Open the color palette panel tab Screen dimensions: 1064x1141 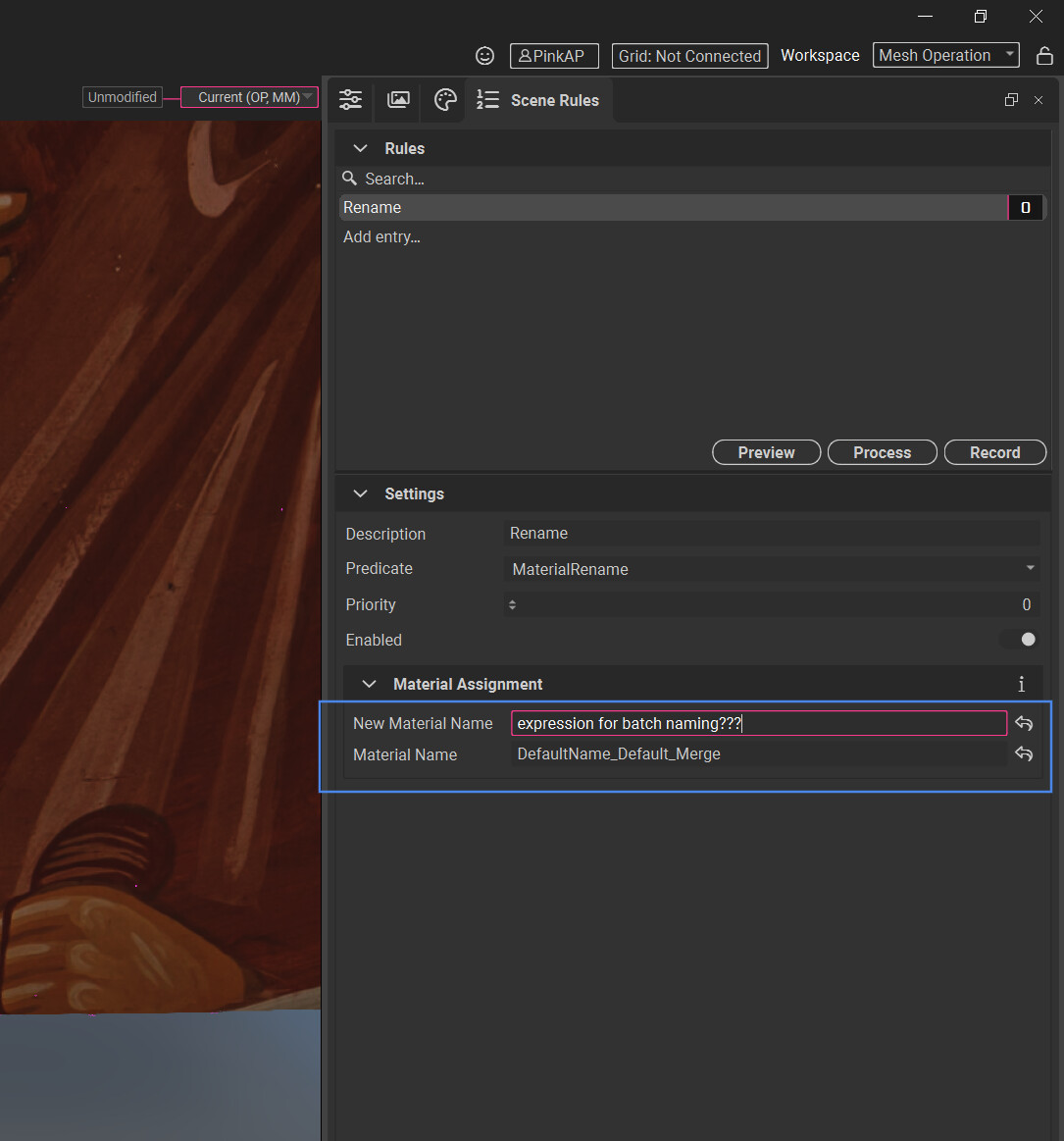click(x=445, y=100)
